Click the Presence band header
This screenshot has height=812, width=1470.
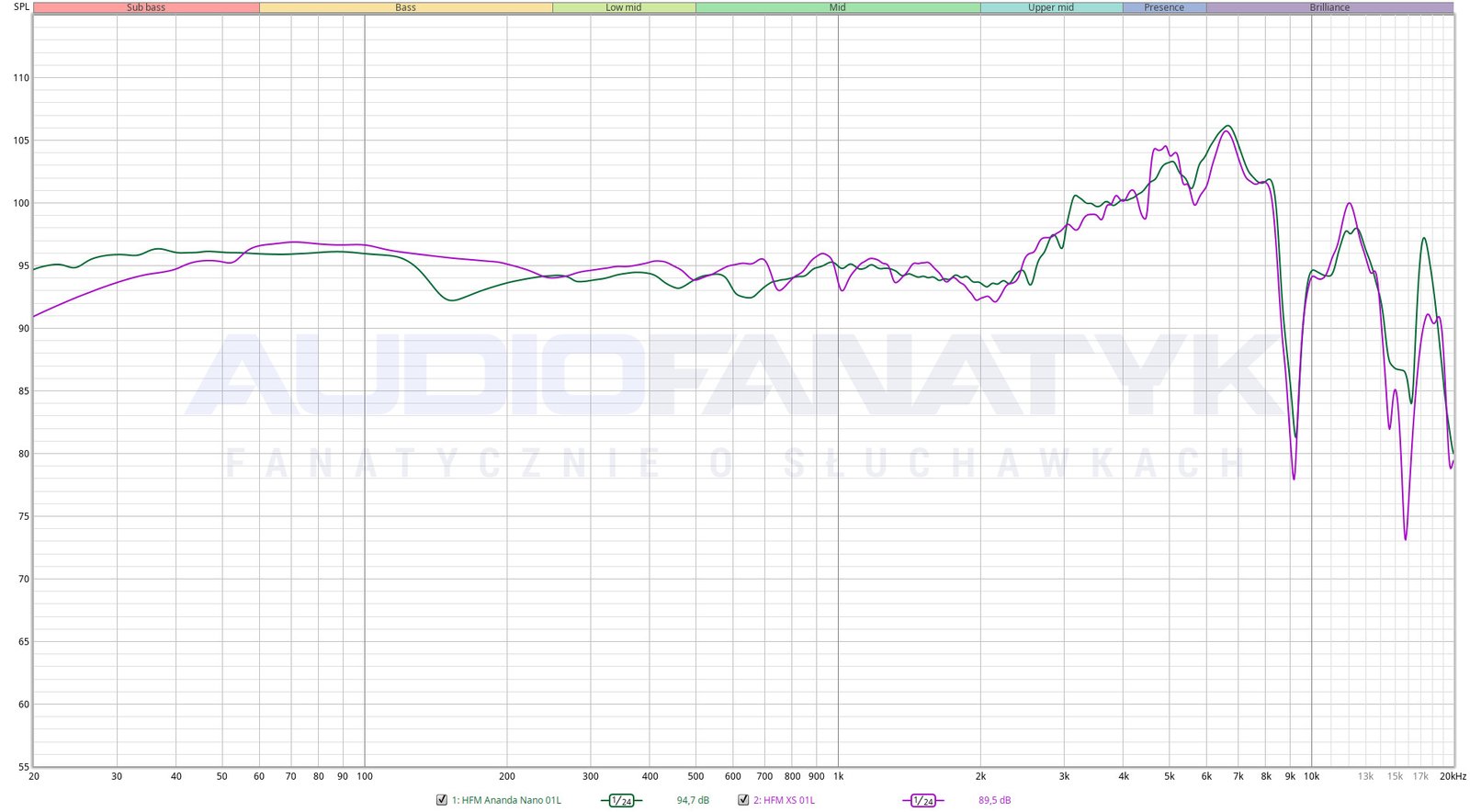pos(1164,7)
